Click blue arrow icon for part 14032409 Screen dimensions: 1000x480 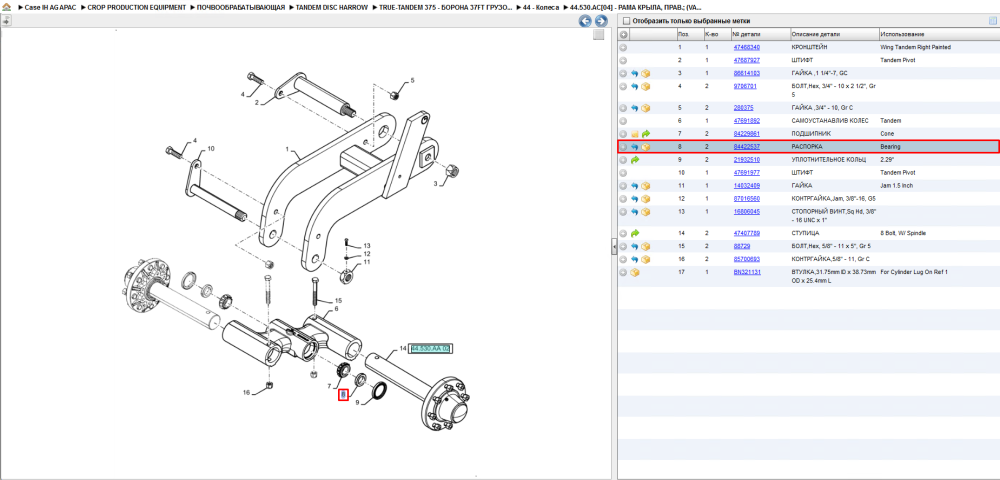pyautogui.click(x=635, y=186)
